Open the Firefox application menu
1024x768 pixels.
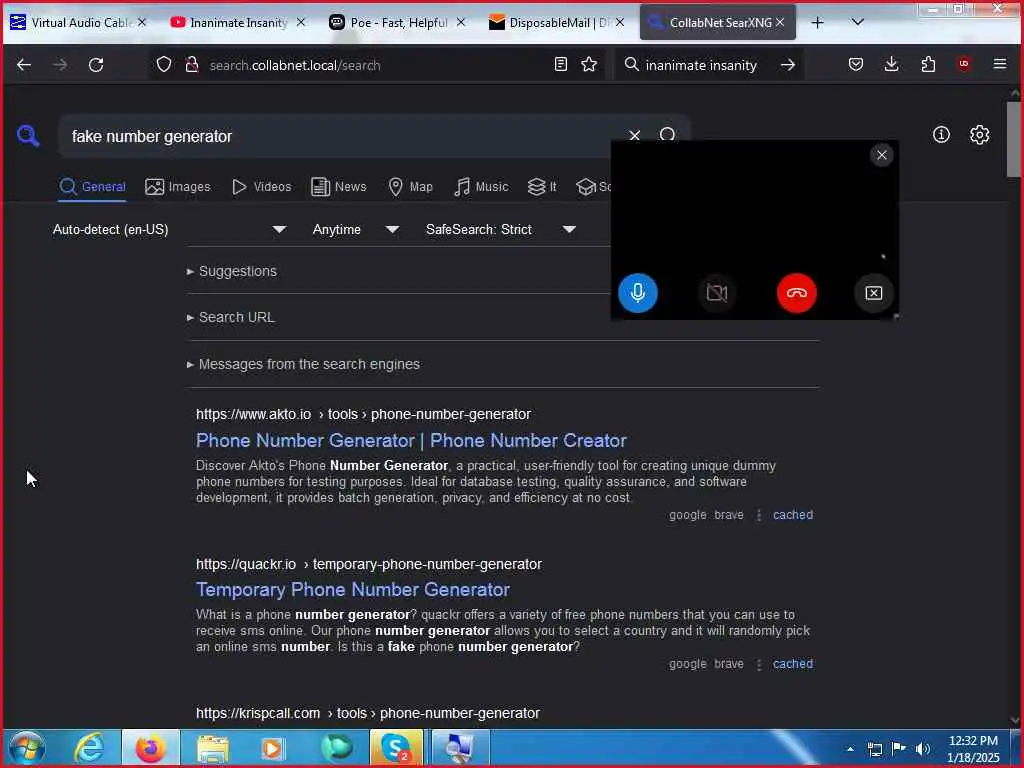(999, 64)
